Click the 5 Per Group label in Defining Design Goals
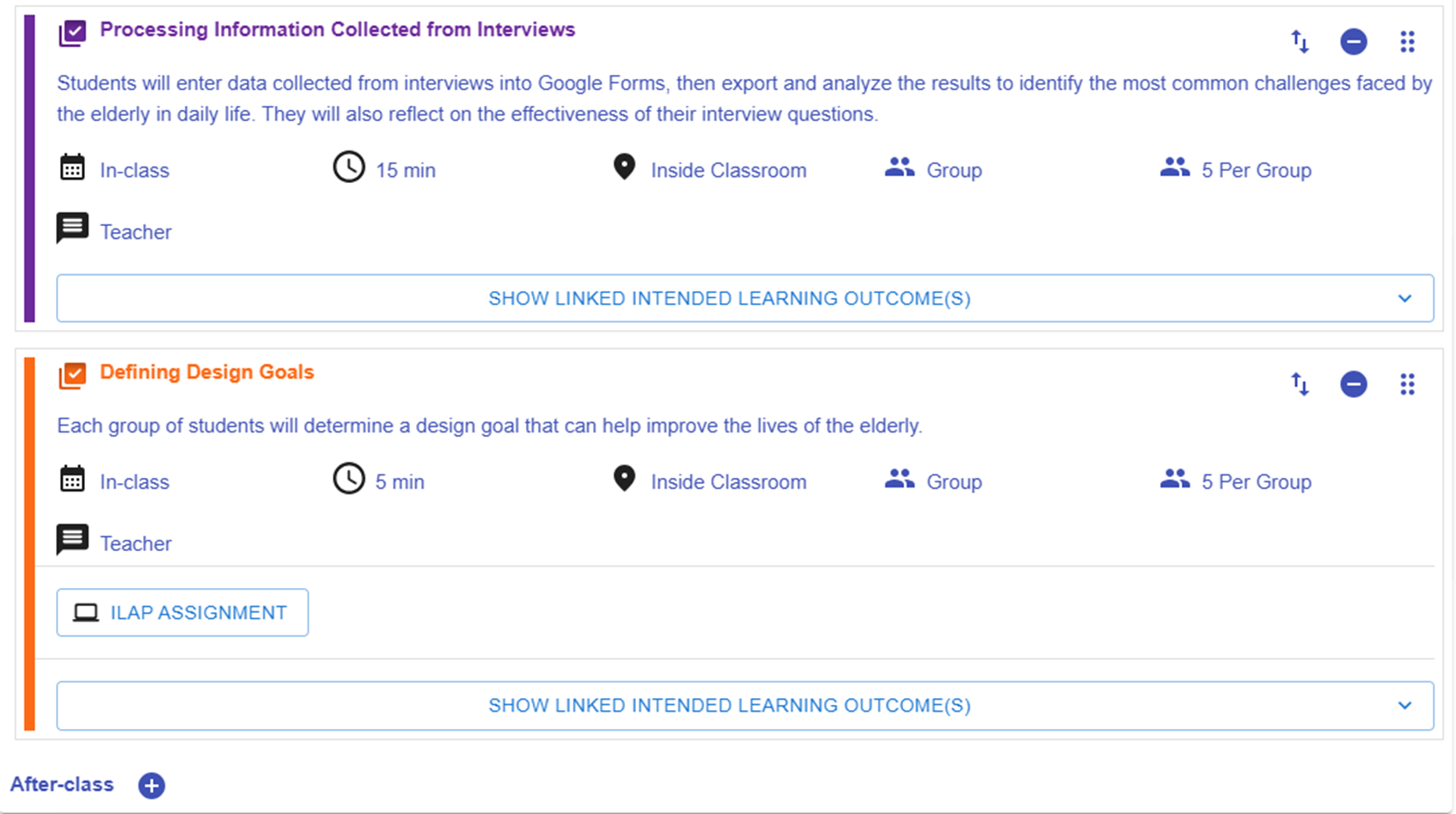 click(1256, 482)
